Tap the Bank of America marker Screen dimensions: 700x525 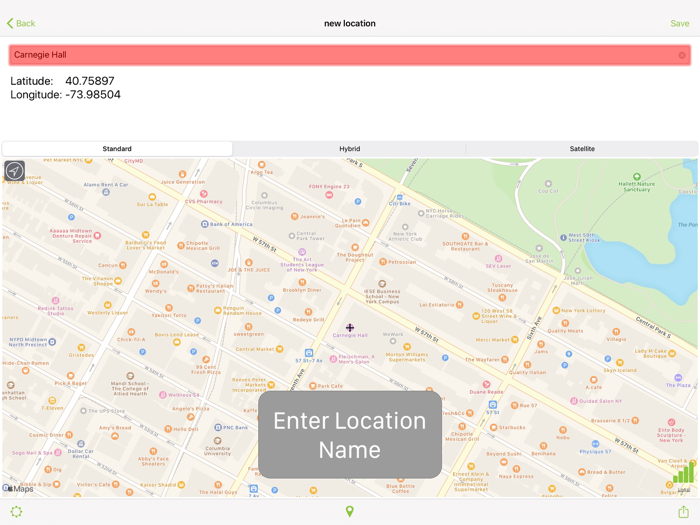coord(204,224)
